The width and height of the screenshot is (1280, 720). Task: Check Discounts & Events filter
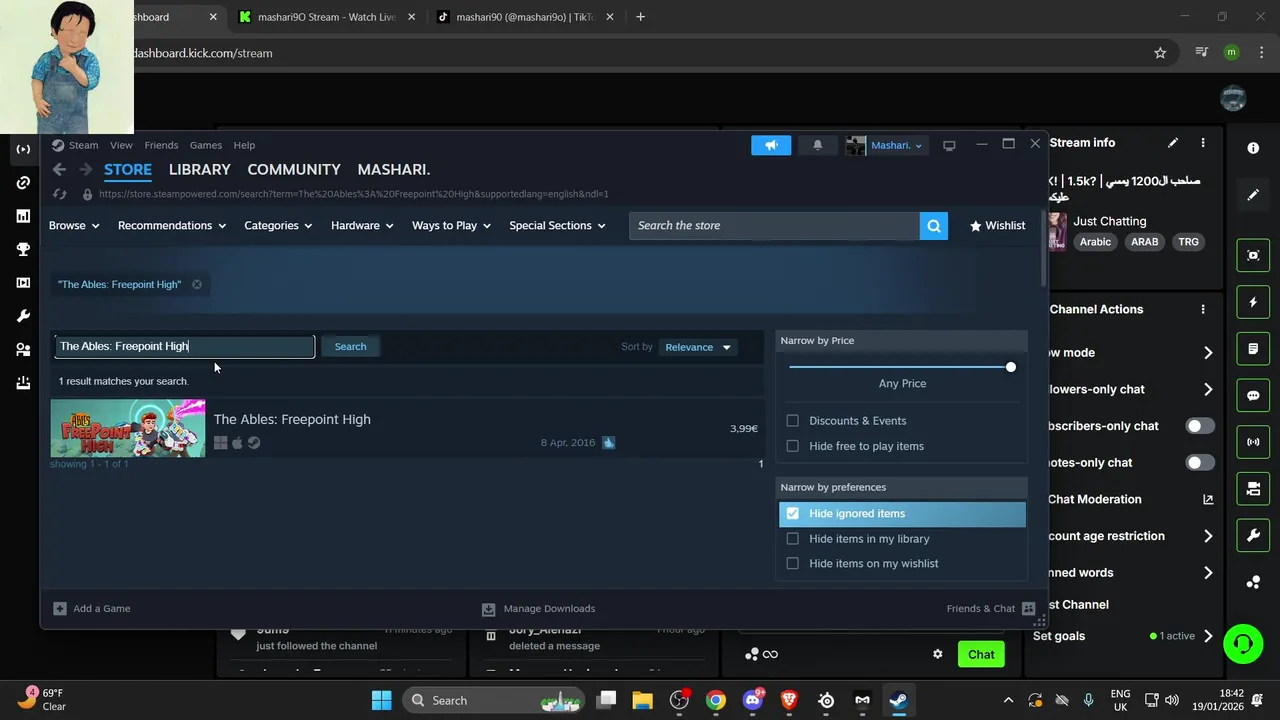tap(793, 421)
